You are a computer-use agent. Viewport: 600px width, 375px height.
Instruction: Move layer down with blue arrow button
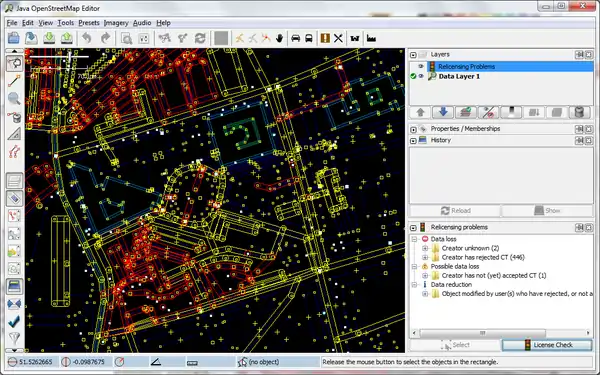click(443, 112)
